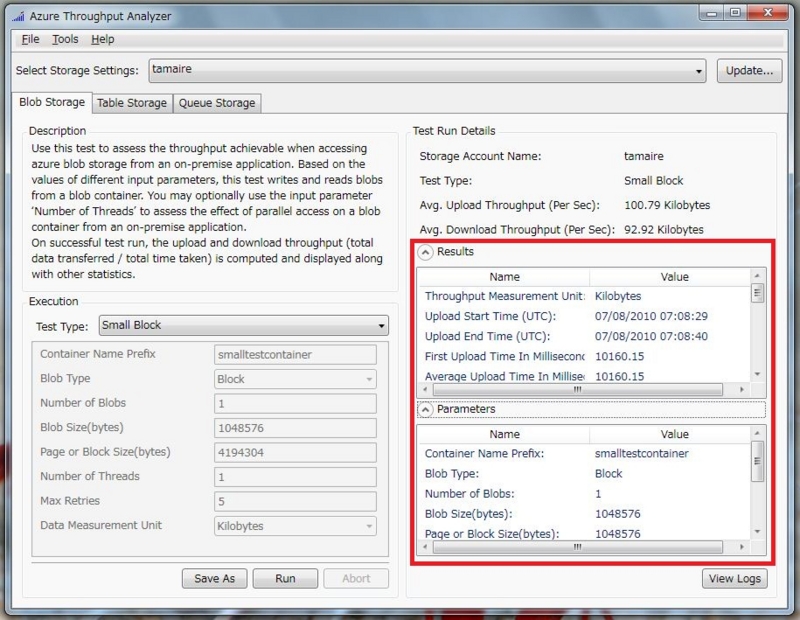Open the Test Type Small Block dropdown

coord(243,326)
